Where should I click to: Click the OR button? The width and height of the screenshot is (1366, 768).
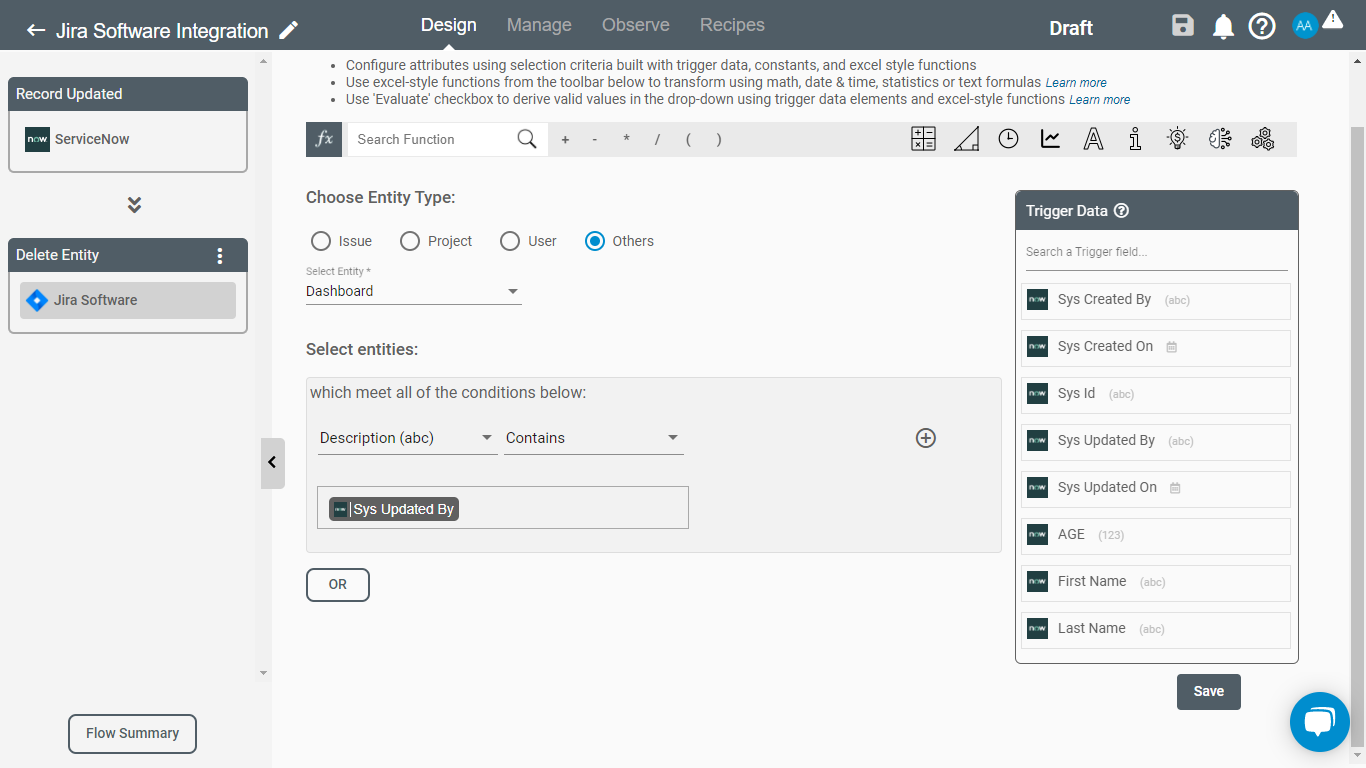[338, 585]
